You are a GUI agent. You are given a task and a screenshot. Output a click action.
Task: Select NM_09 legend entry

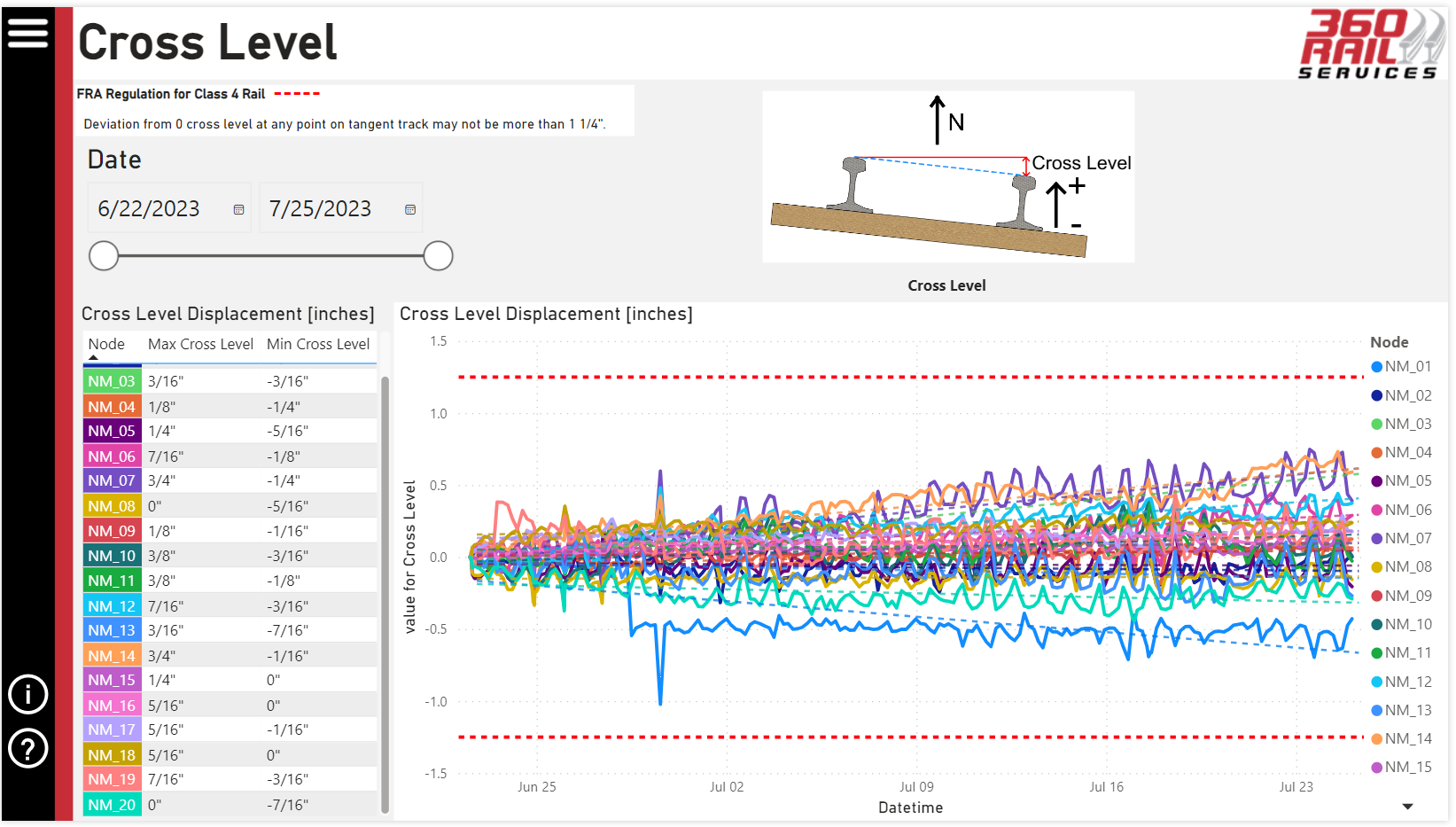(1401, 596)
